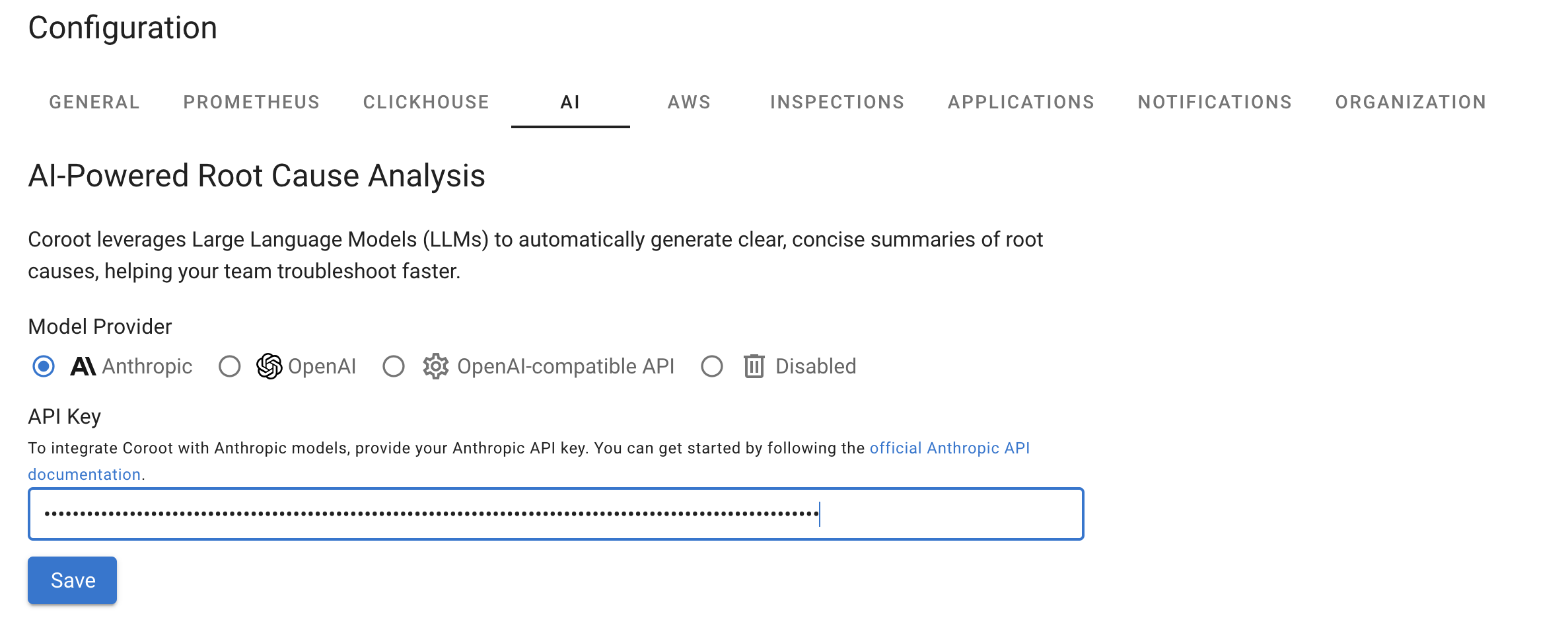Switch to the Inspections tab

[837, 102]
